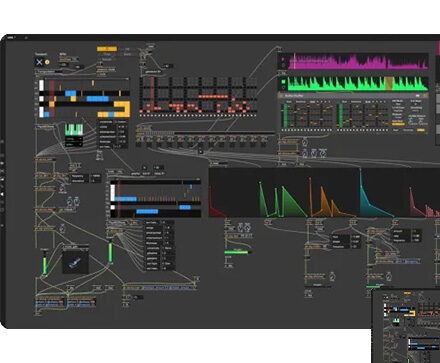Click the red envelope display
Image resolution: width=440 pixels, height=363 pixels.
(217, 202)
